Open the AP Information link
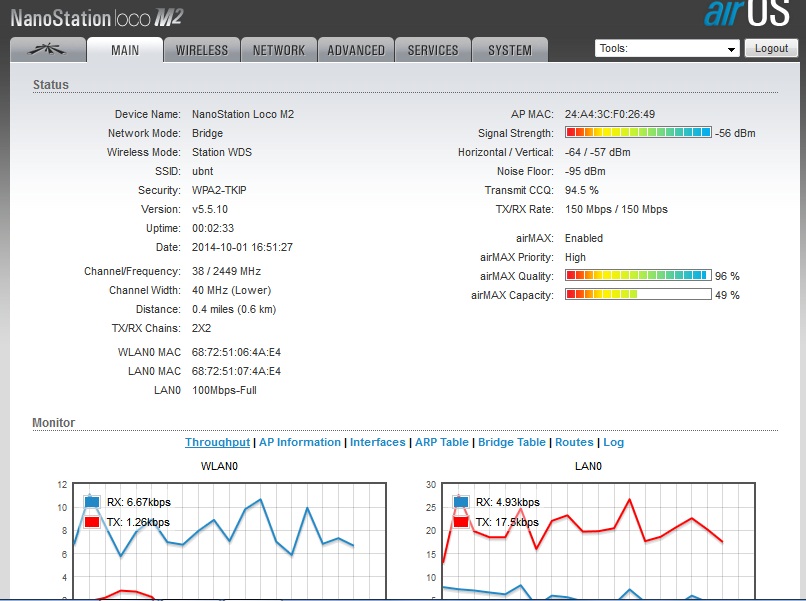The image size is (806, 601). pyautogui.click(x=300, y=442)
